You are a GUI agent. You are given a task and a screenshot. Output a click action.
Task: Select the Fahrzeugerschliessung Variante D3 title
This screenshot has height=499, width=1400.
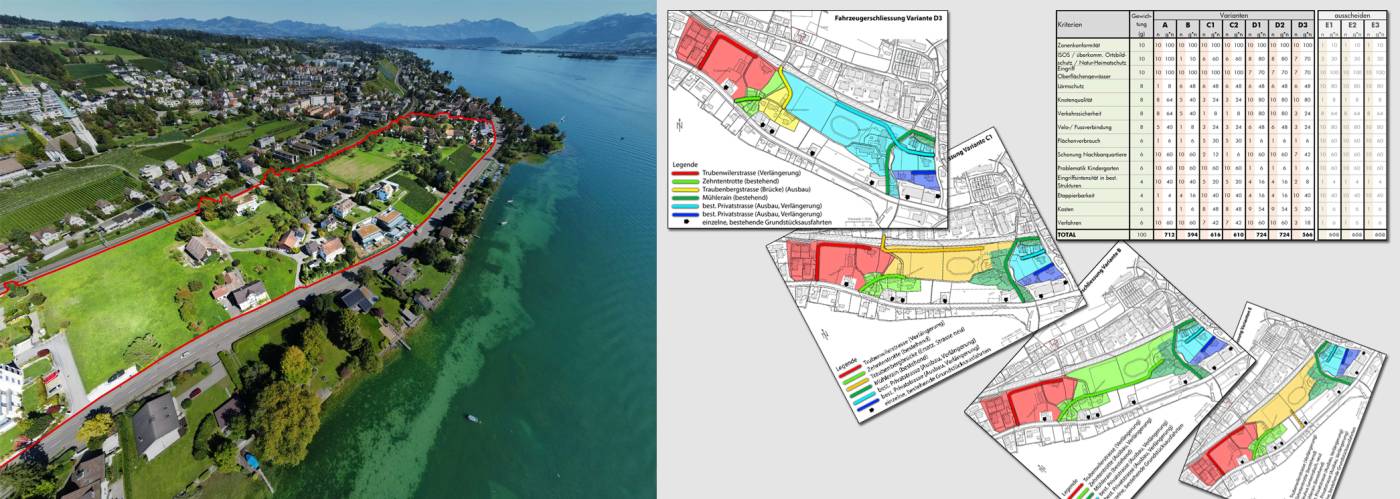(888, 18)
